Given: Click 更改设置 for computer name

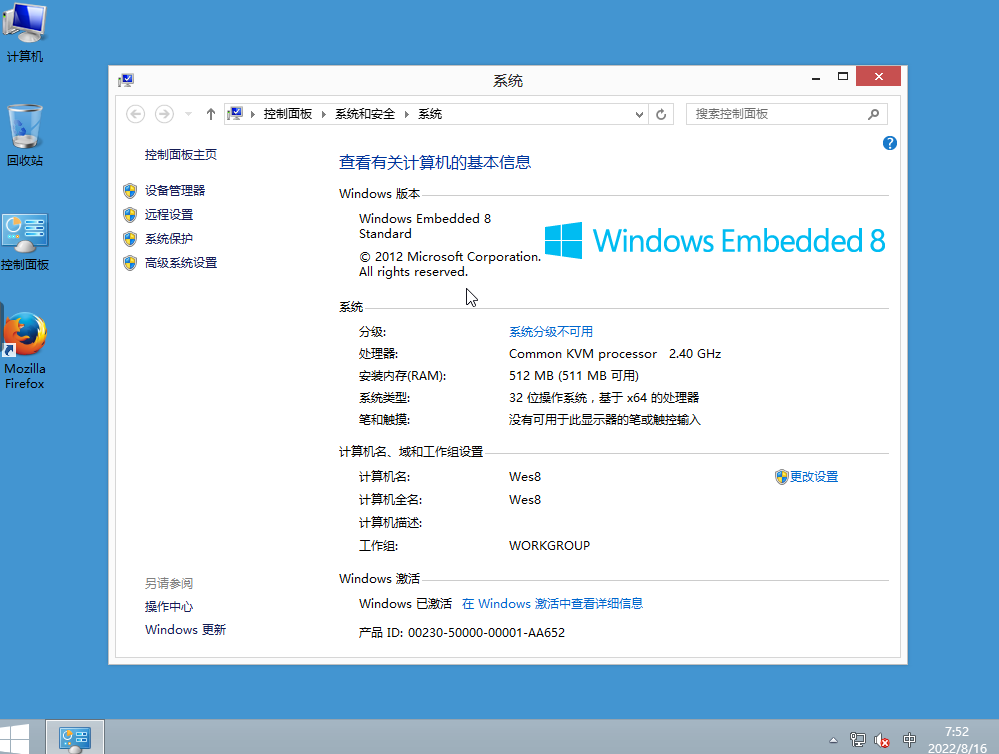Looking at the screenshot, I should (x=807, y=477).
